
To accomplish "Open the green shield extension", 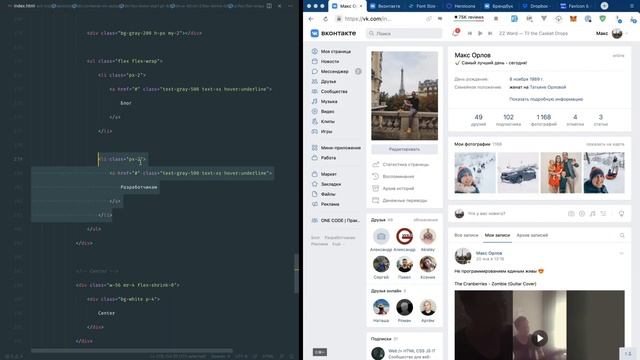I will 602,19.
